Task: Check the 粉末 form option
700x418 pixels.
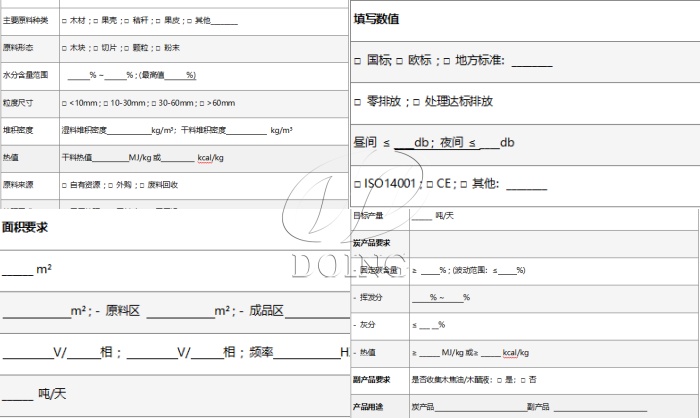Action: (x=158, y=48)
